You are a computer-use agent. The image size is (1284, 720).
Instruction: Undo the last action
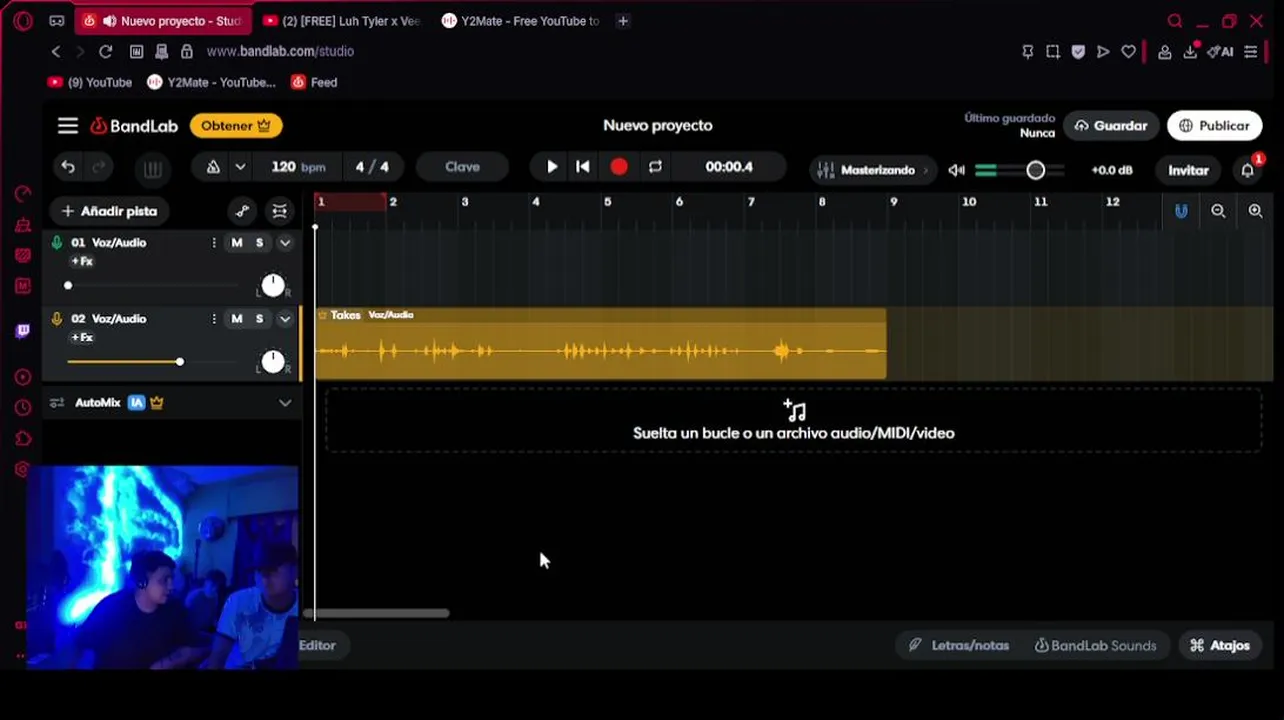click(68, 167)
